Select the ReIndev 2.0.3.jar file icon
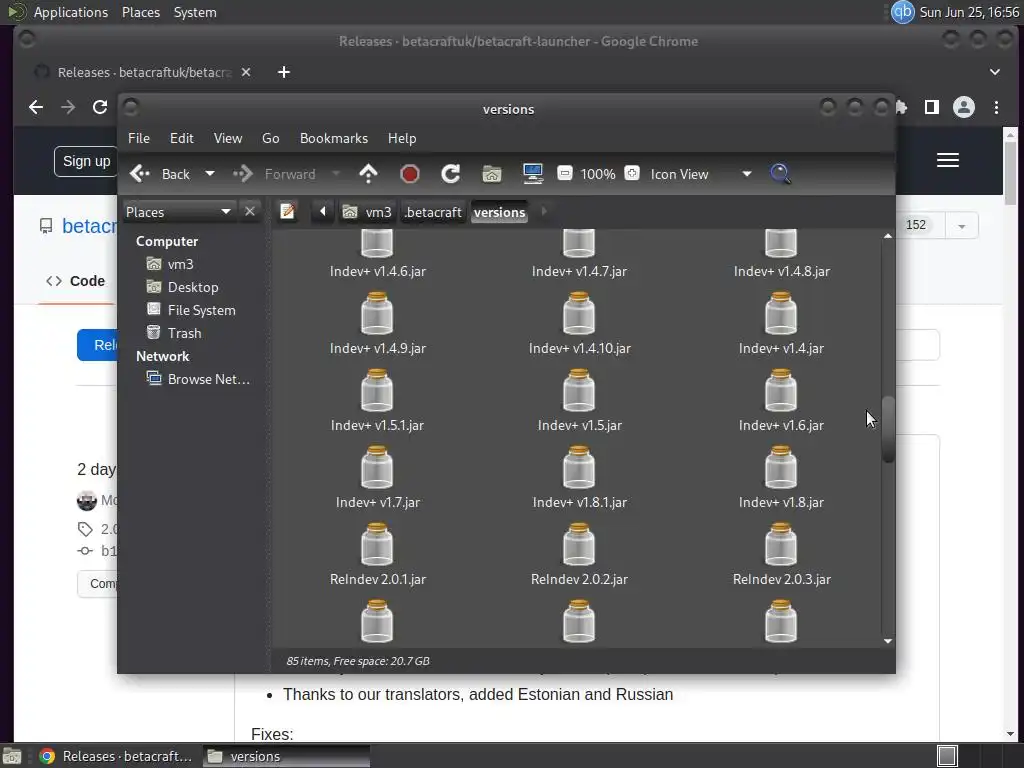Screen dimensions: 1024x768 click(x=780, y=545)
